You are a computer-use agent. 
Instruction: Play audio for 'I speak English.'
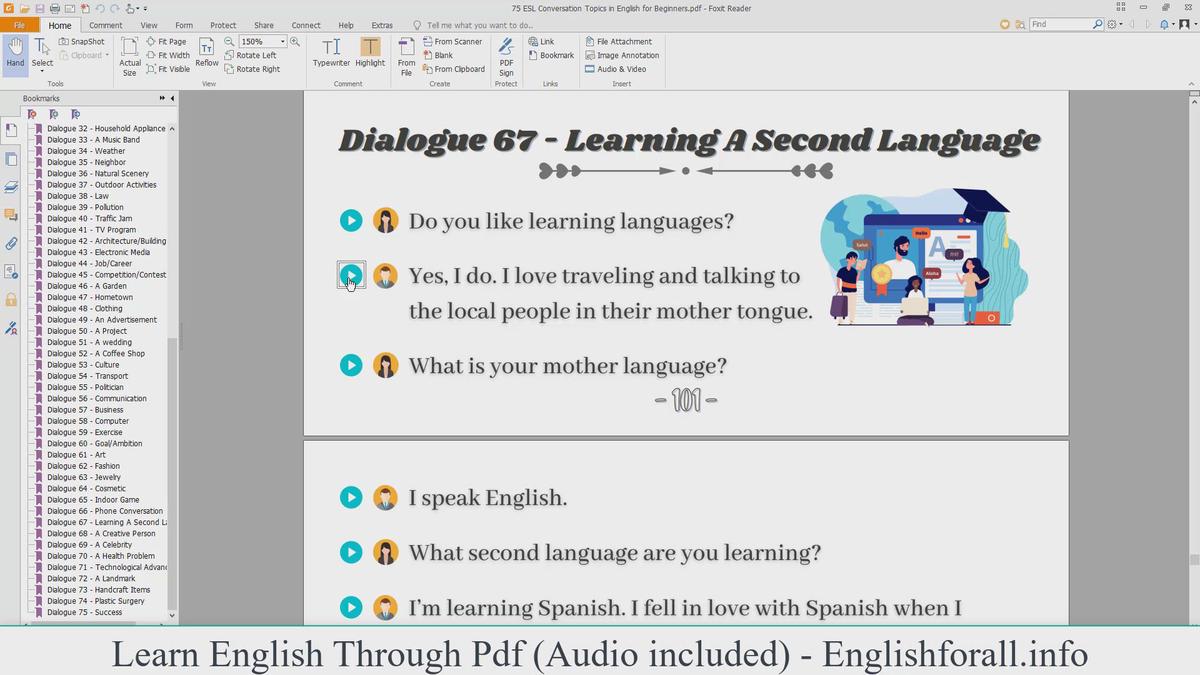point(351,497)
